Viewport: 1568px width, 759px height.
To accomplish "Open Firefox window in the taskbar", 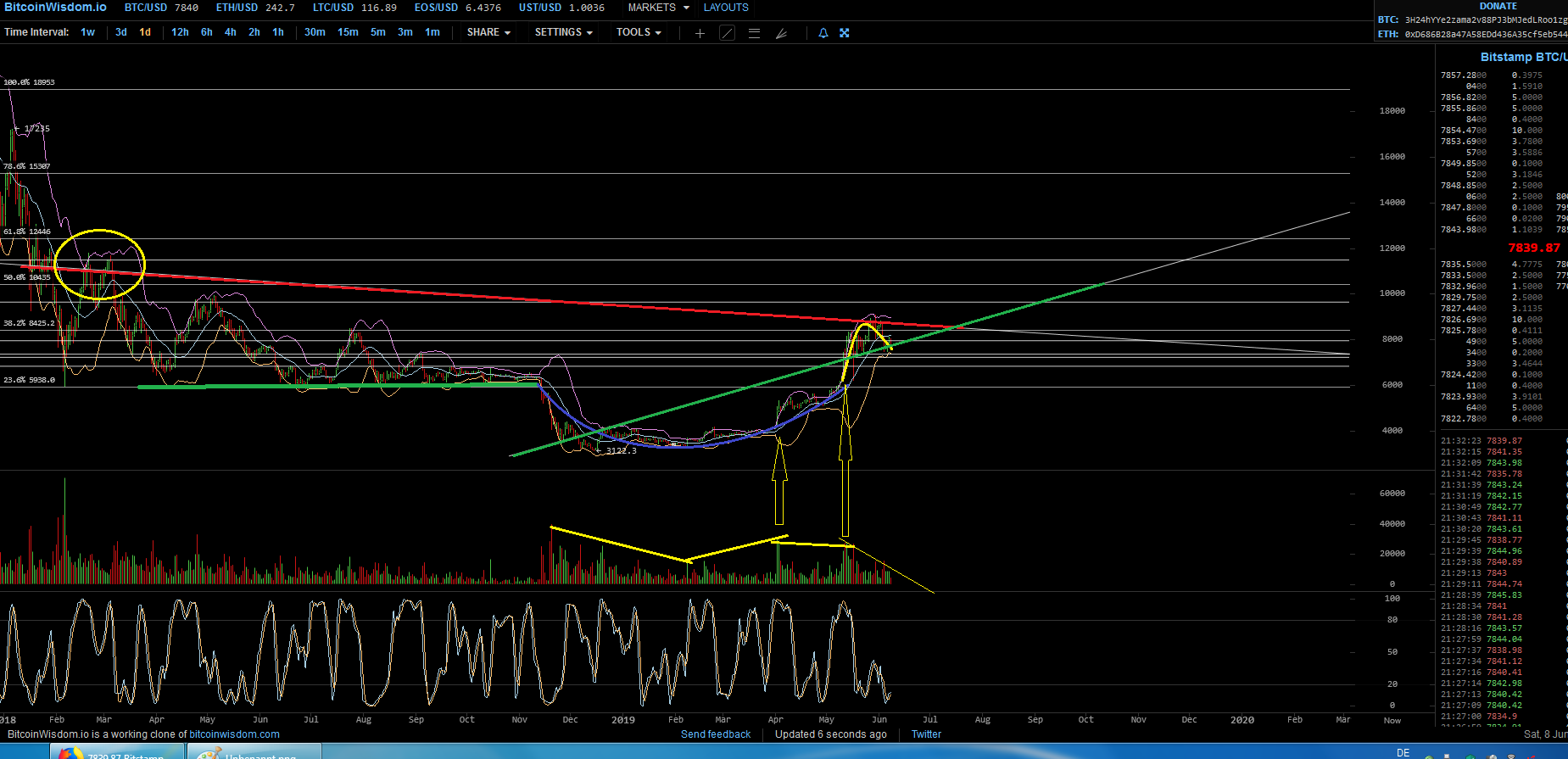I will coord(117,752).
